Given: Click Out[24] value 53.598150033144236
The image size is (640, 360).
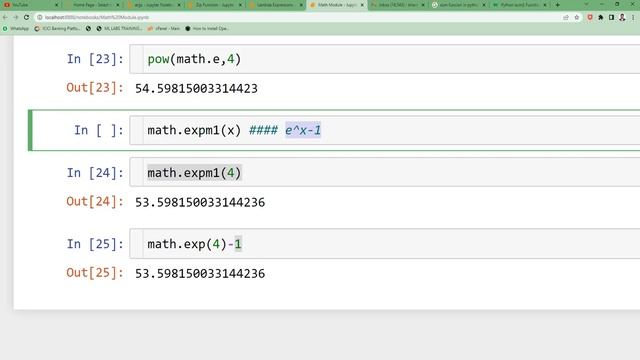Looking at the screenshot, I should (x=200, y=202).
